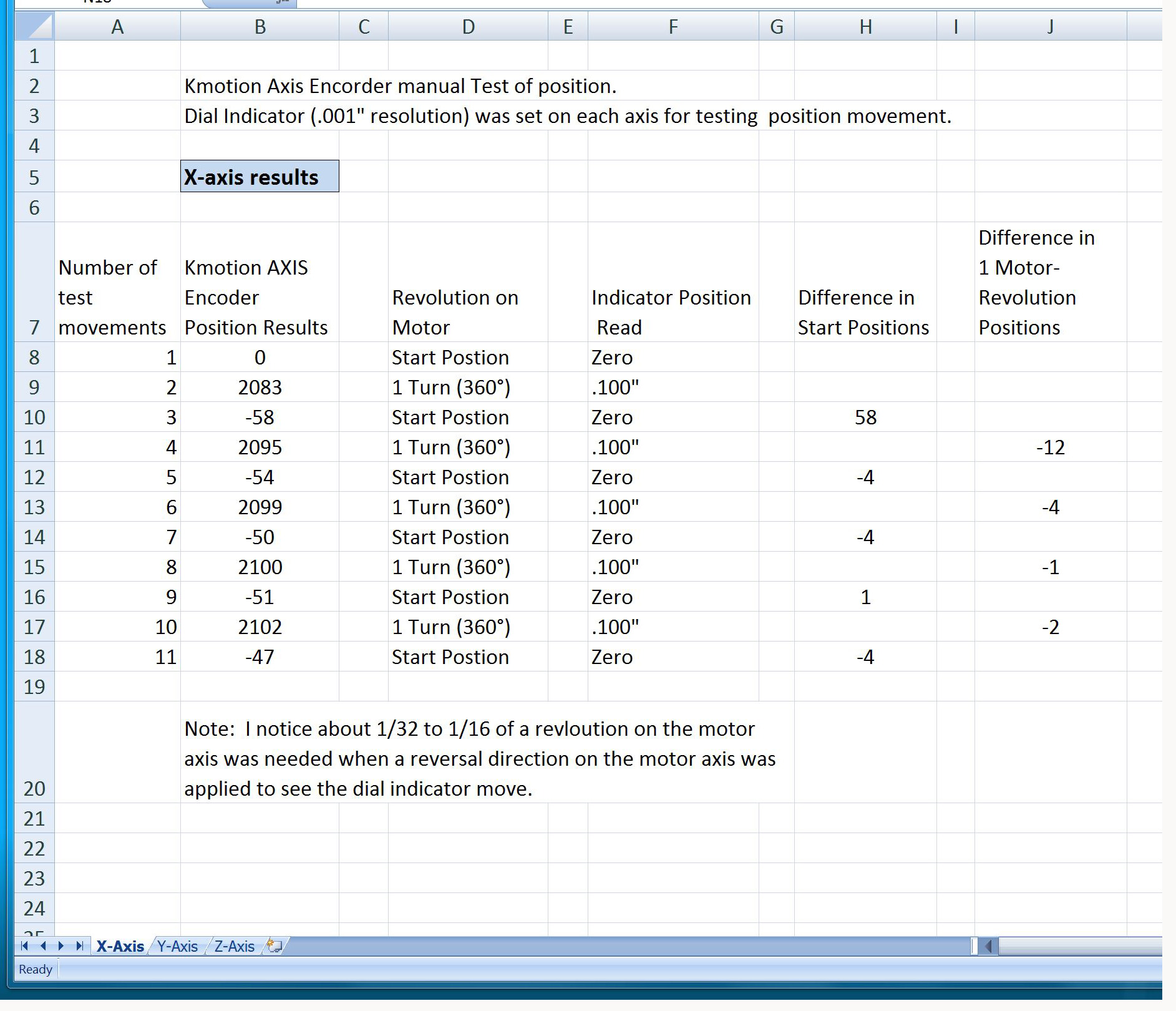Click the Insert Worksheet icon after Z-Axis

(x=275, y=946)
